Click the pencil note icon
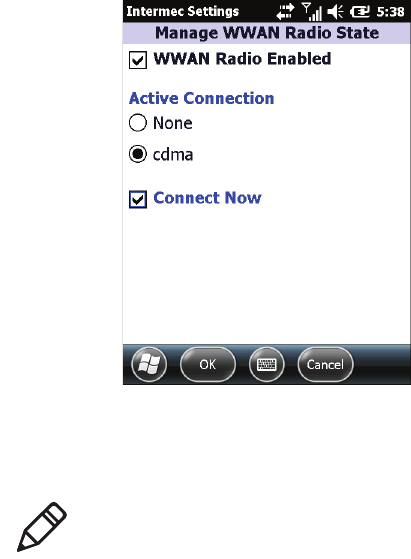This screenshot has height=559, width=411. click(x=42, y=527)
